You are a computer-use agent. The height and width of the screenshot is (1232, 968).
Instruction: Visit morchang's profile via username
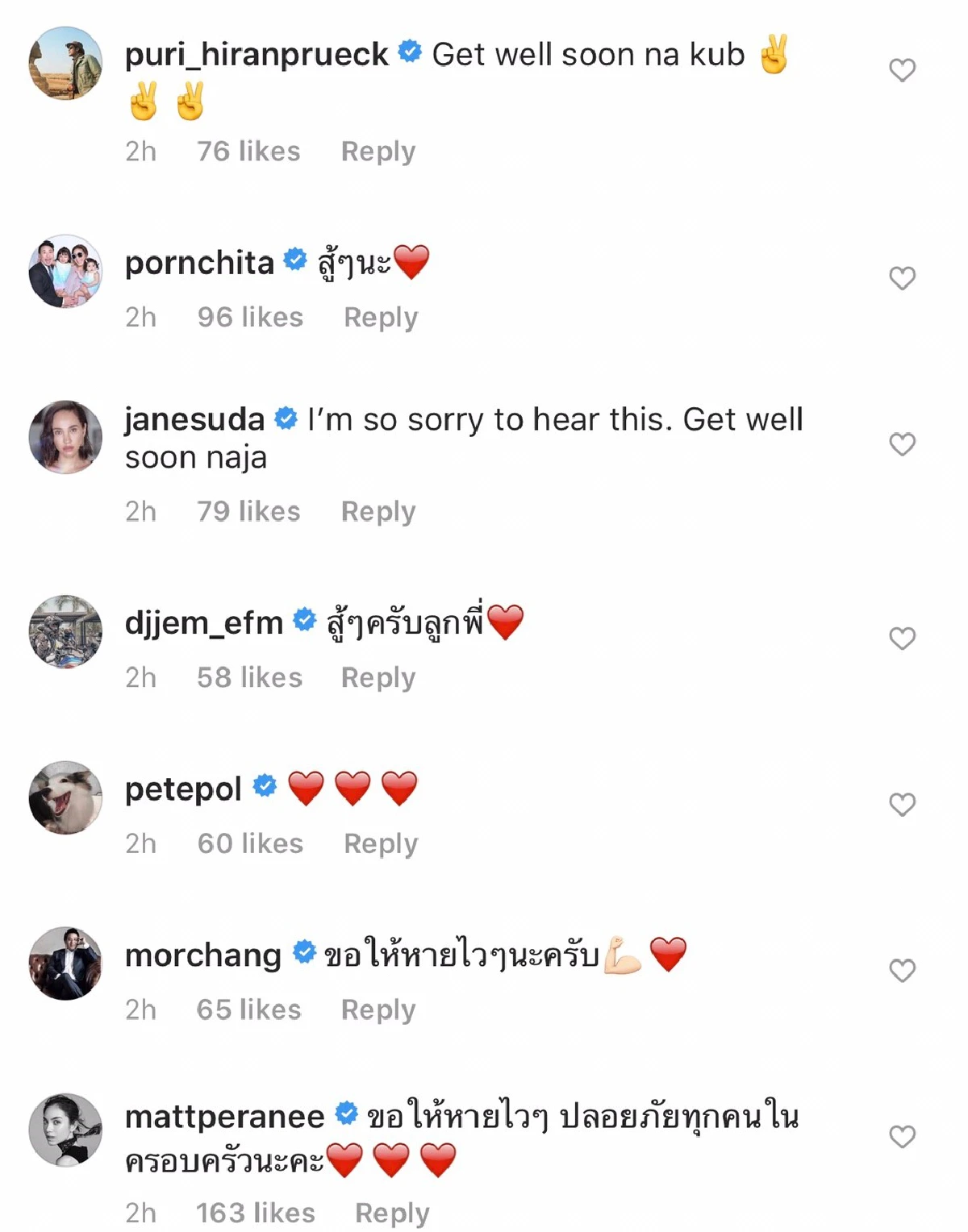pos(202,955)
